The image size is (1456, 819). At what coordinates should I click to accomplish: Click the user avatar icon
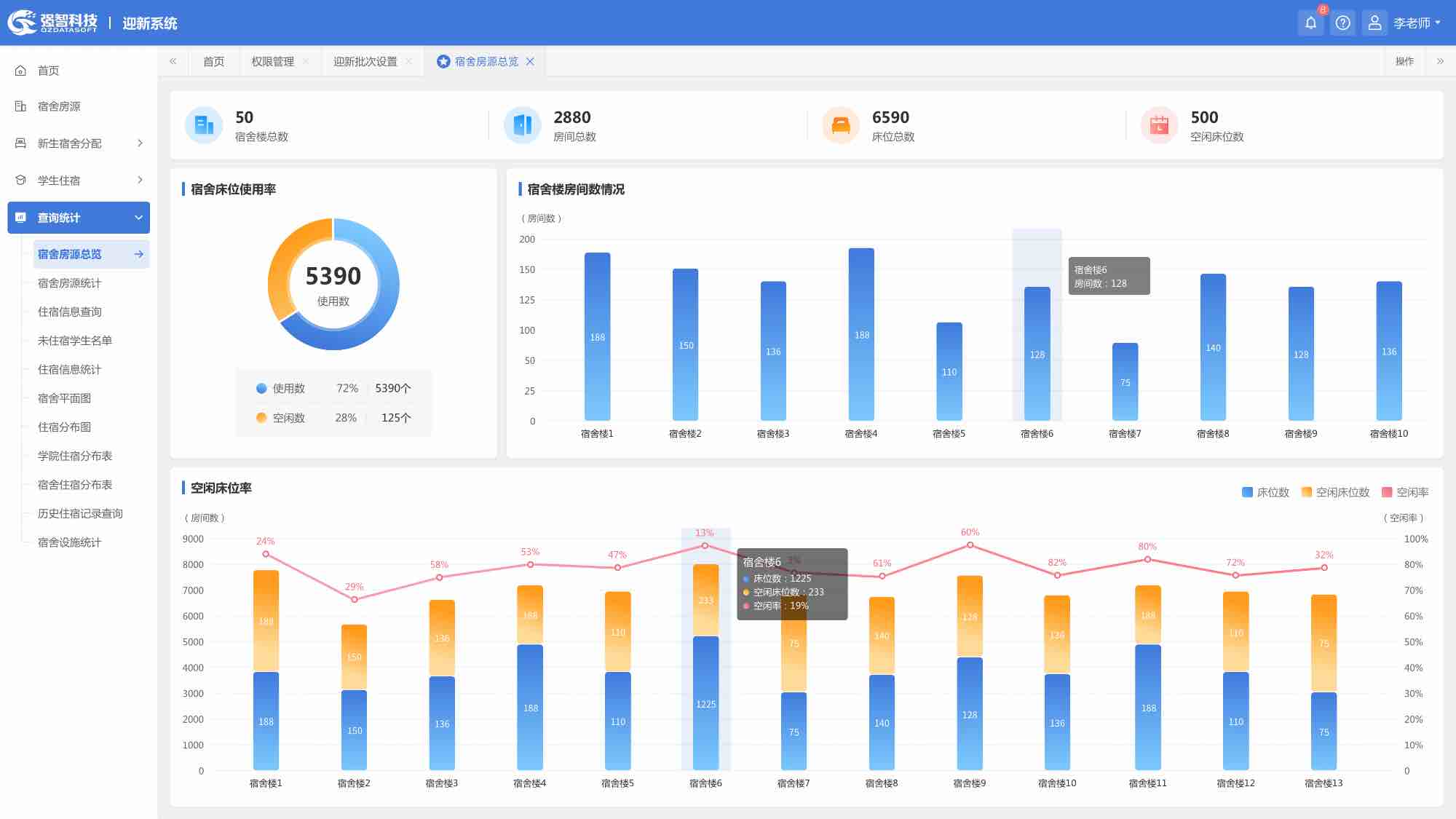[1374, 23]
